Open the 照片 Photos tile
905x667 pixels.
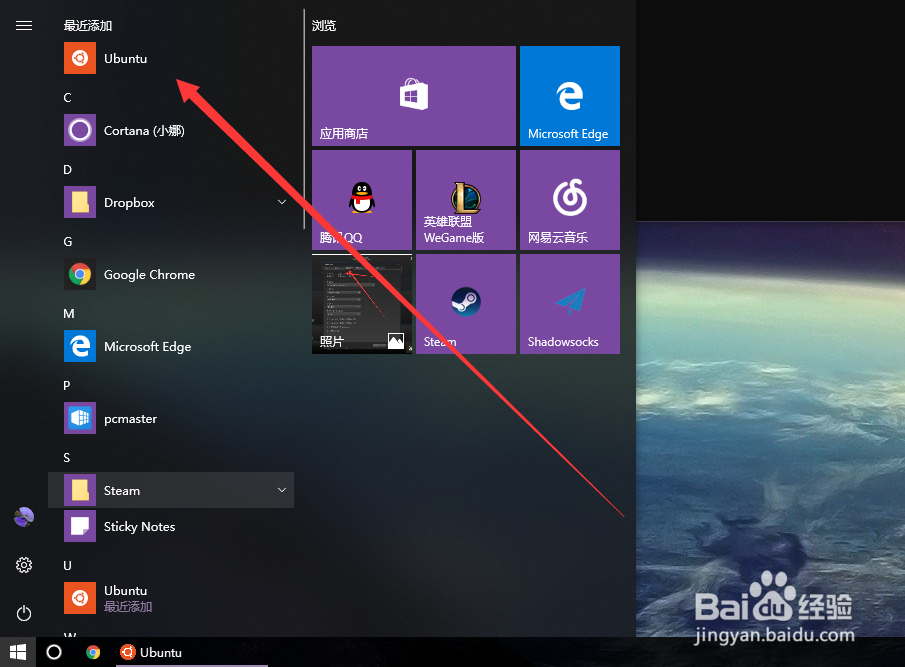362,303
